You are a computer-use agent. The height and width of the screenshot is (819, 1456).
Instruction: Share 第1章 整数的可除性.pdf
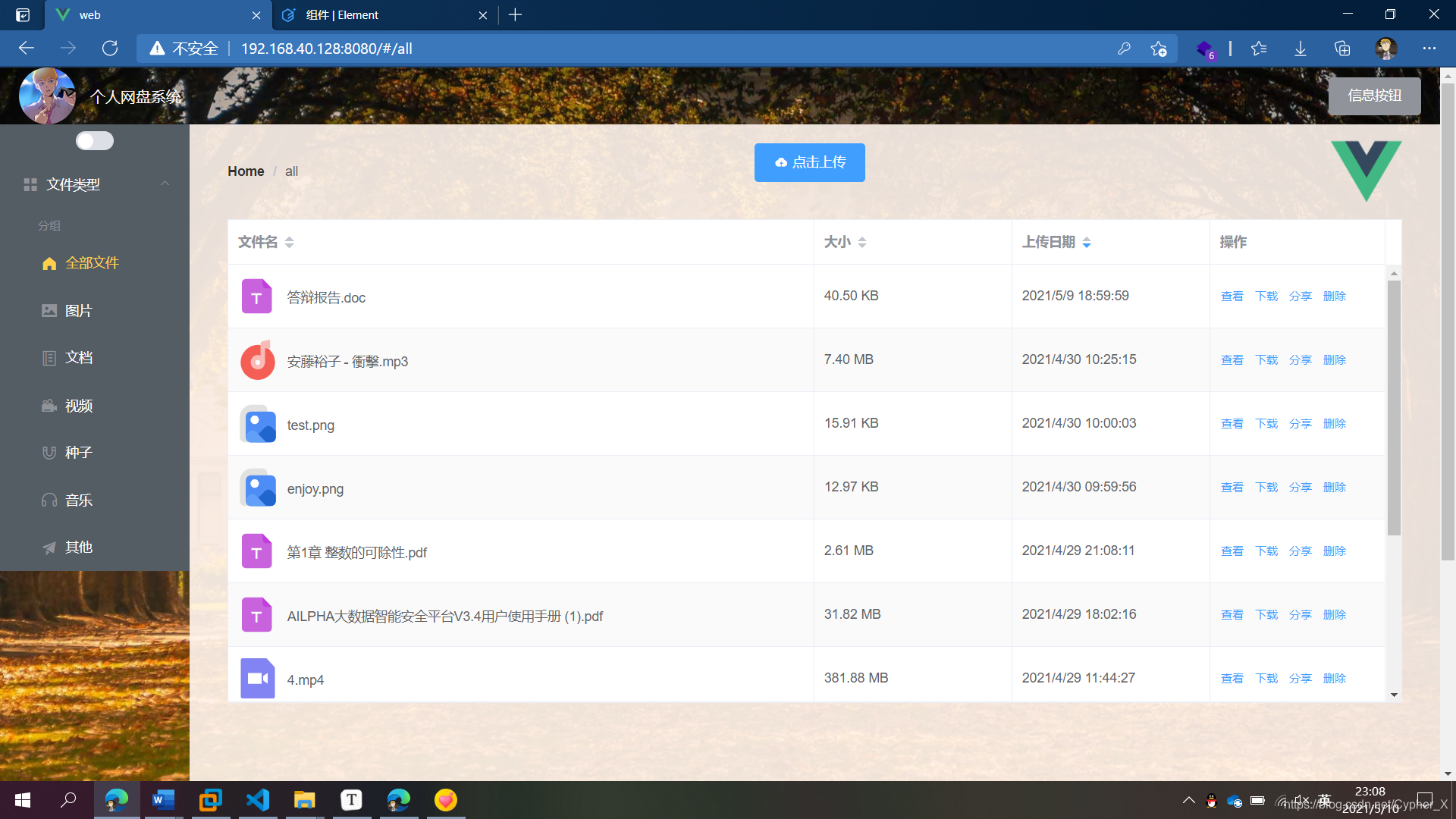click(x=1300, y=551)
